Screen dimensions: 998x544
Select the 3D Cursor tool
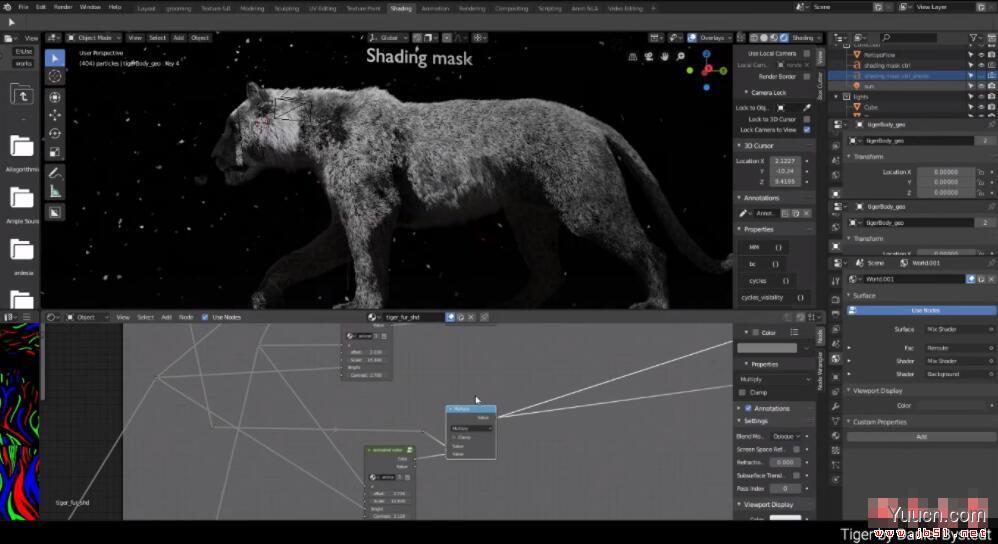click(x=55, y=76)
